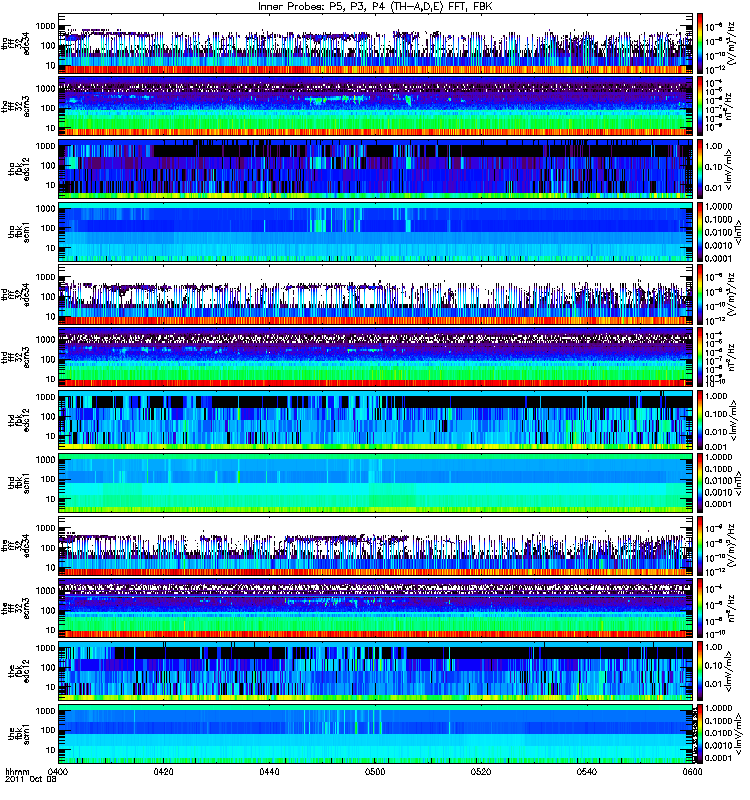Click the color bar beside tha edc34 panel
Image resolution: width=750 pixels, height=800 pixels.
tap(700, 43)
